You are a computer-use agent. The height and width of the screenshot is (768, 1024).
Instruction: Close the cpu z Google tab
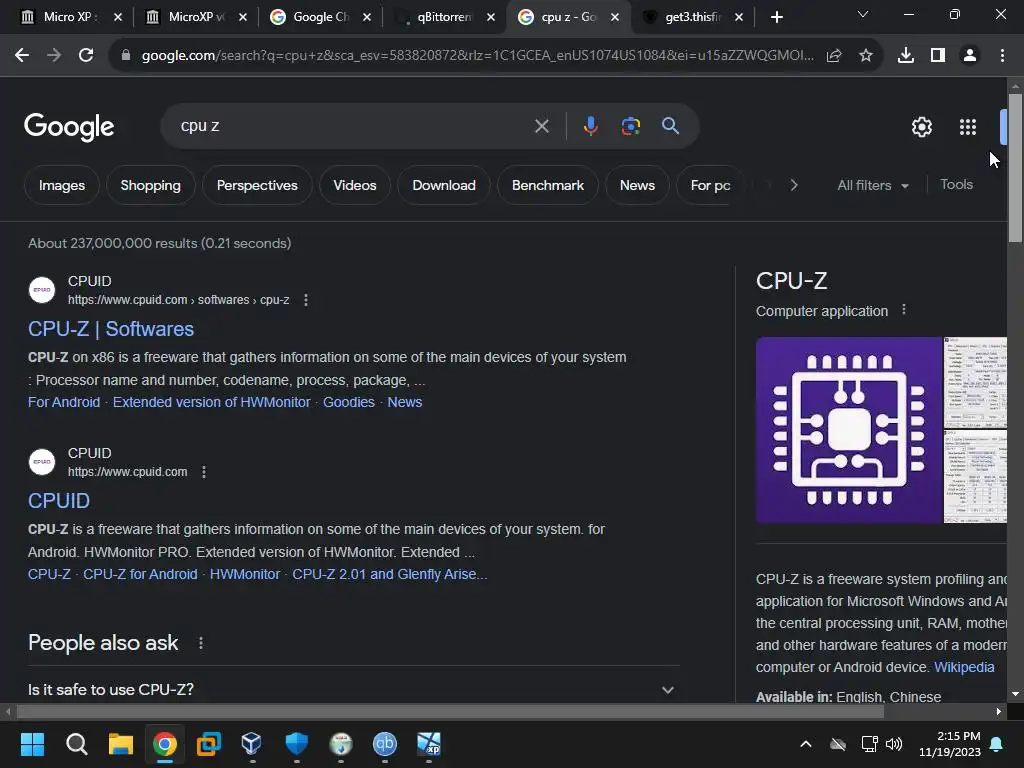pos(615,18)
